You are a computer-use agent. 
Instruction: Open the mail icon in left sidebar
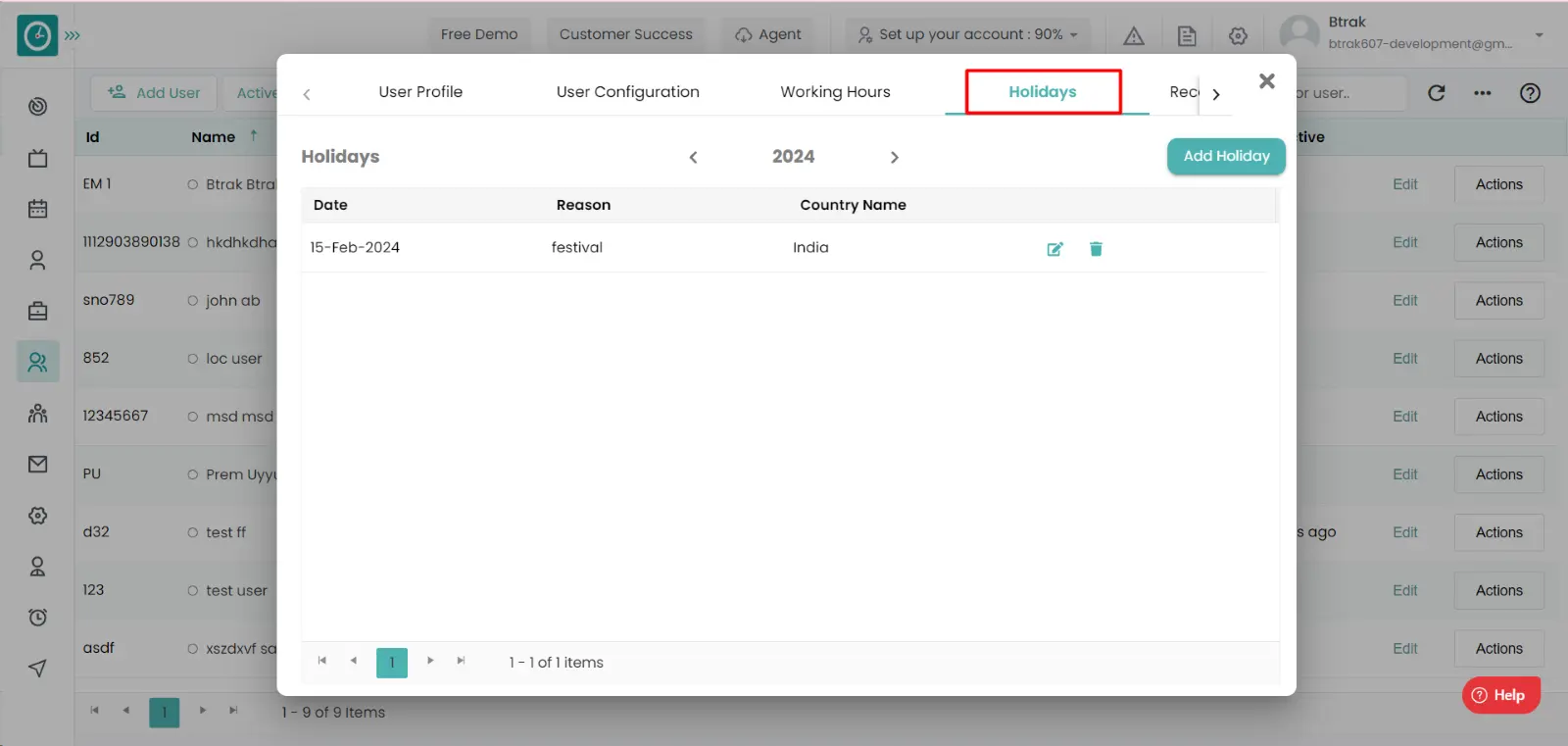tap(38, 464)
